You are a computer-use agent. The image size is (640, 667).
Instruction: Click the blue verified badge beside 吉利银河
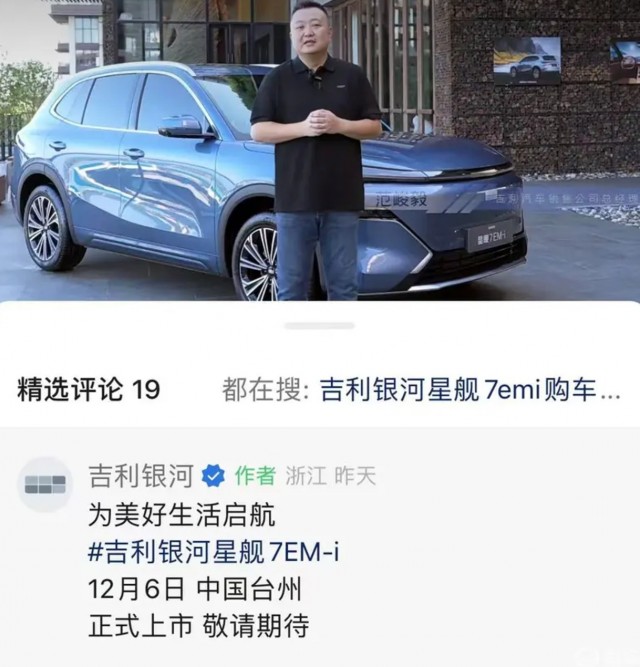(213, 476)
